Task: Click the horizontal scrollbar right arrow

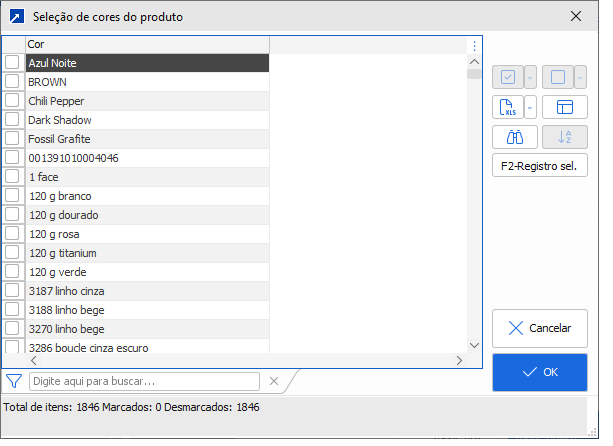Action: [x=459, y=360]
